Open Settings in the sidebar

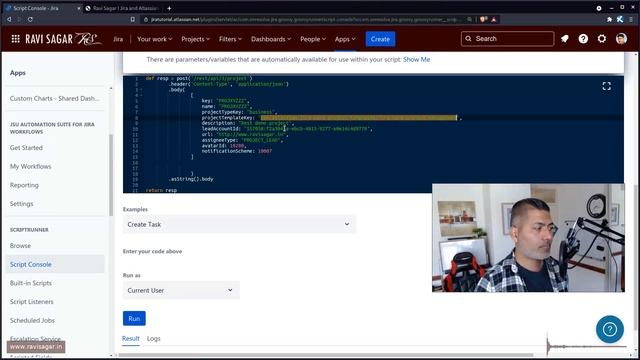22,204
